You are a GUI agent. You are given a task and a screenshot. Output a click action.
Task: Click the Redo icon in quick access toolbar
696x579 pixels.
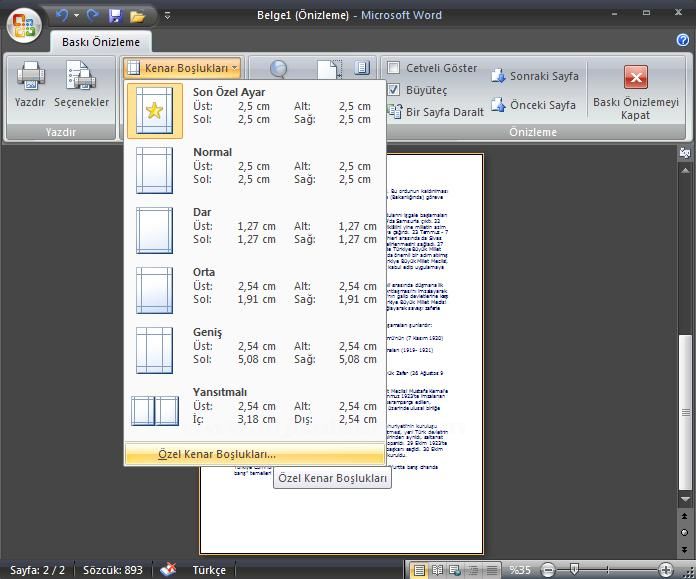(x=92, y=16)
